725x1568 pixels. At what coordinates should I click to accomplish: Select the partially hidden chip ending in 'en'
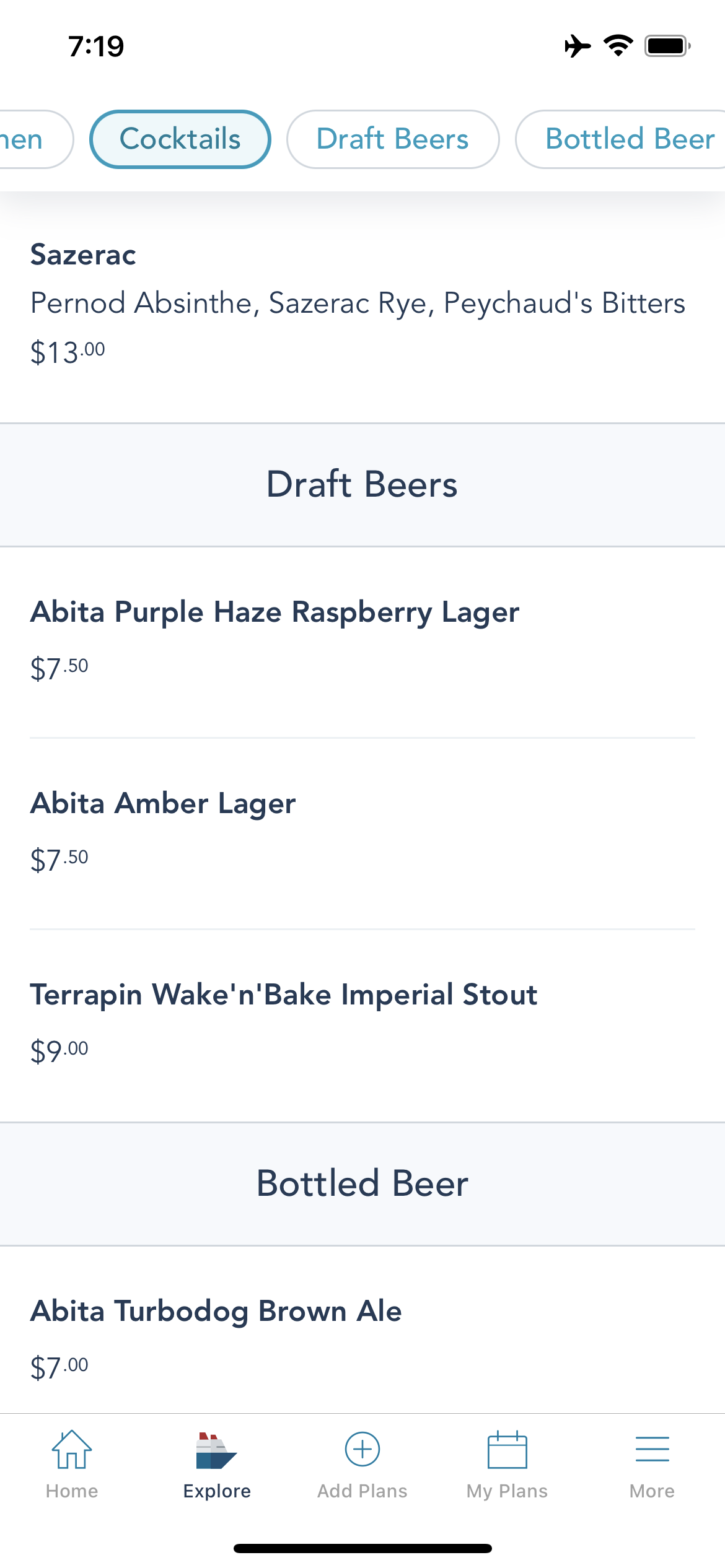(36, 139)
